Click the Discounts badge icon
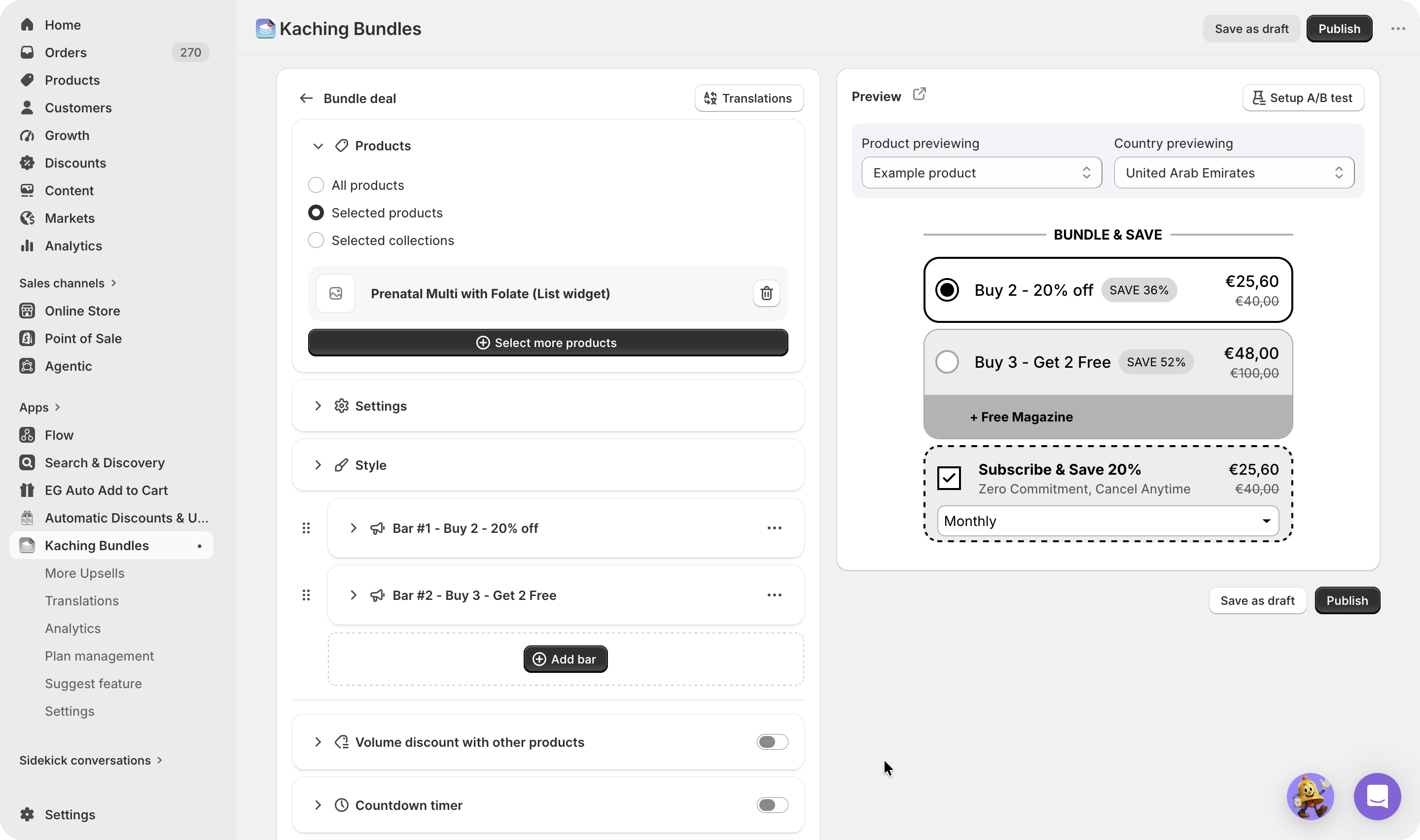The image size is (1420, 840). (x=27, y=163)
